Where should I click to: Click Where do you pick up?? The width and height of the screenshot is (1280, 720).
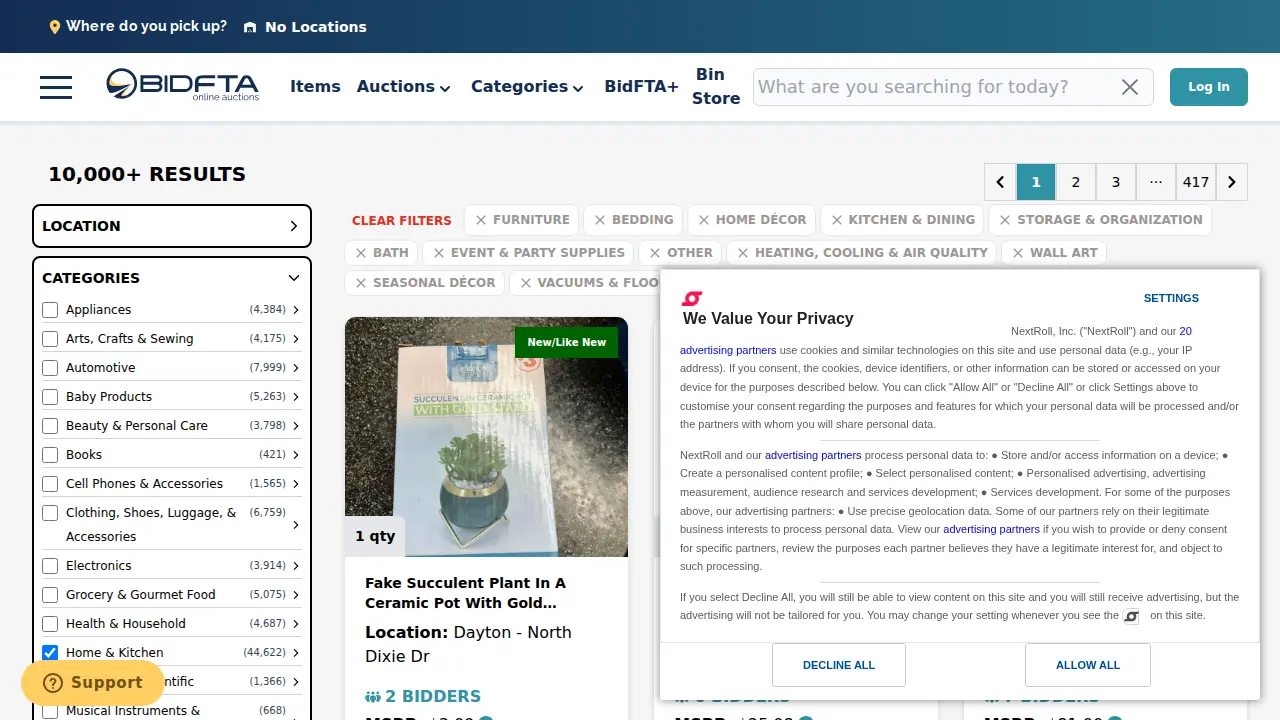[146, 27]
